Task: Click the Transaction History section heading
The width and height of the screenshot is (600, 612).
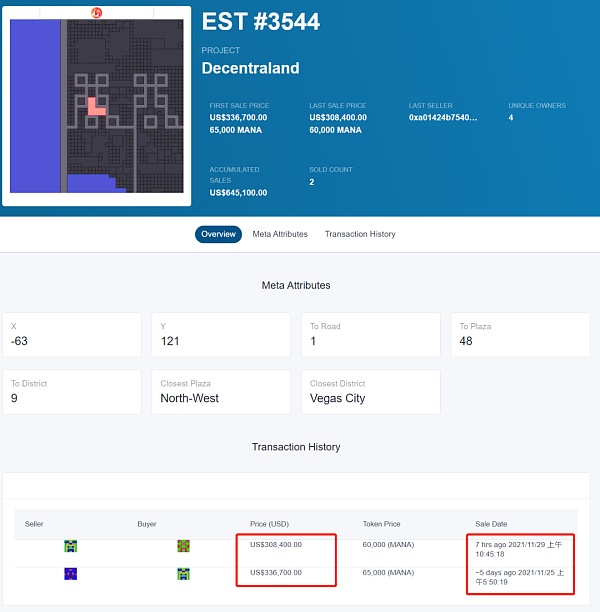Action: coord(296,447)
